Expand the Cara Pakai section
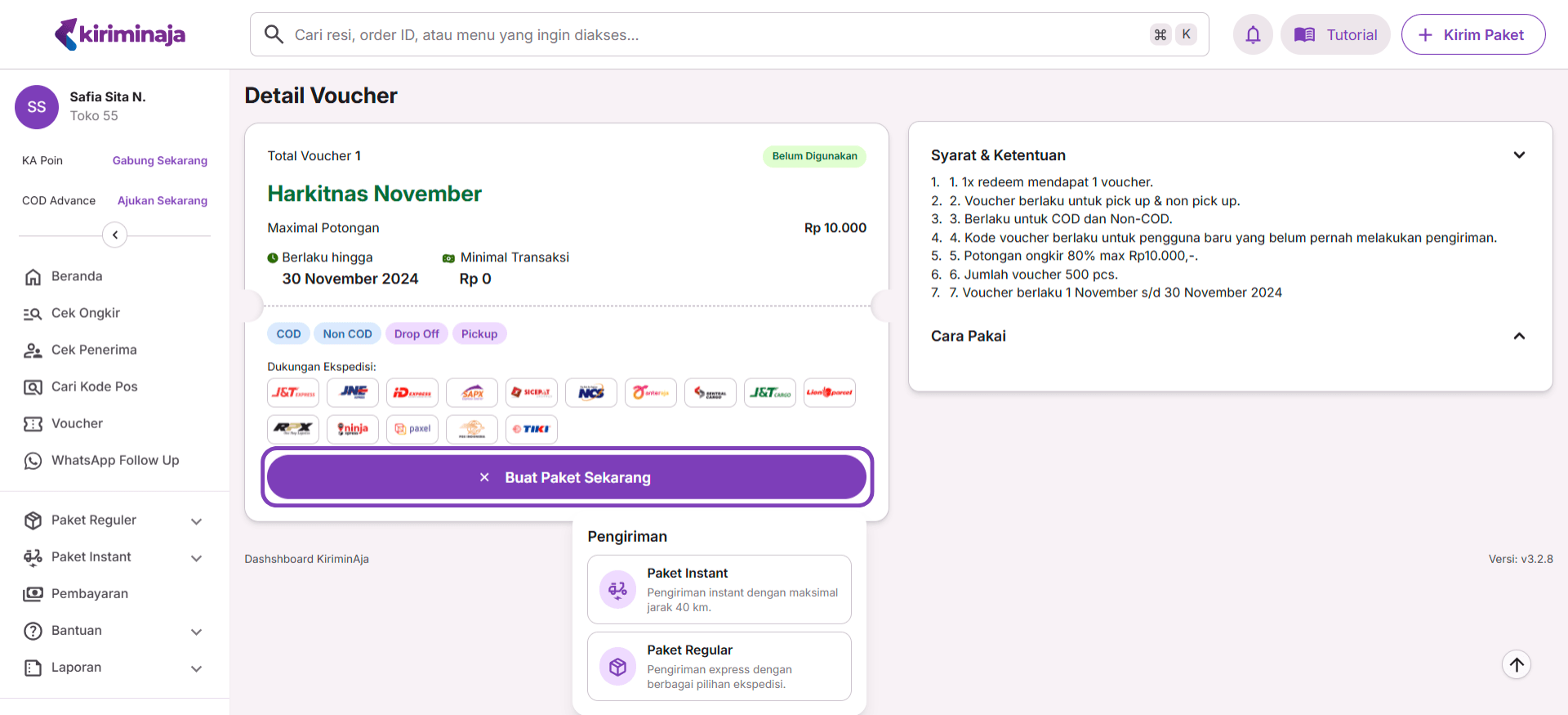This screenshot has width=1568, height=715. 1519,336
